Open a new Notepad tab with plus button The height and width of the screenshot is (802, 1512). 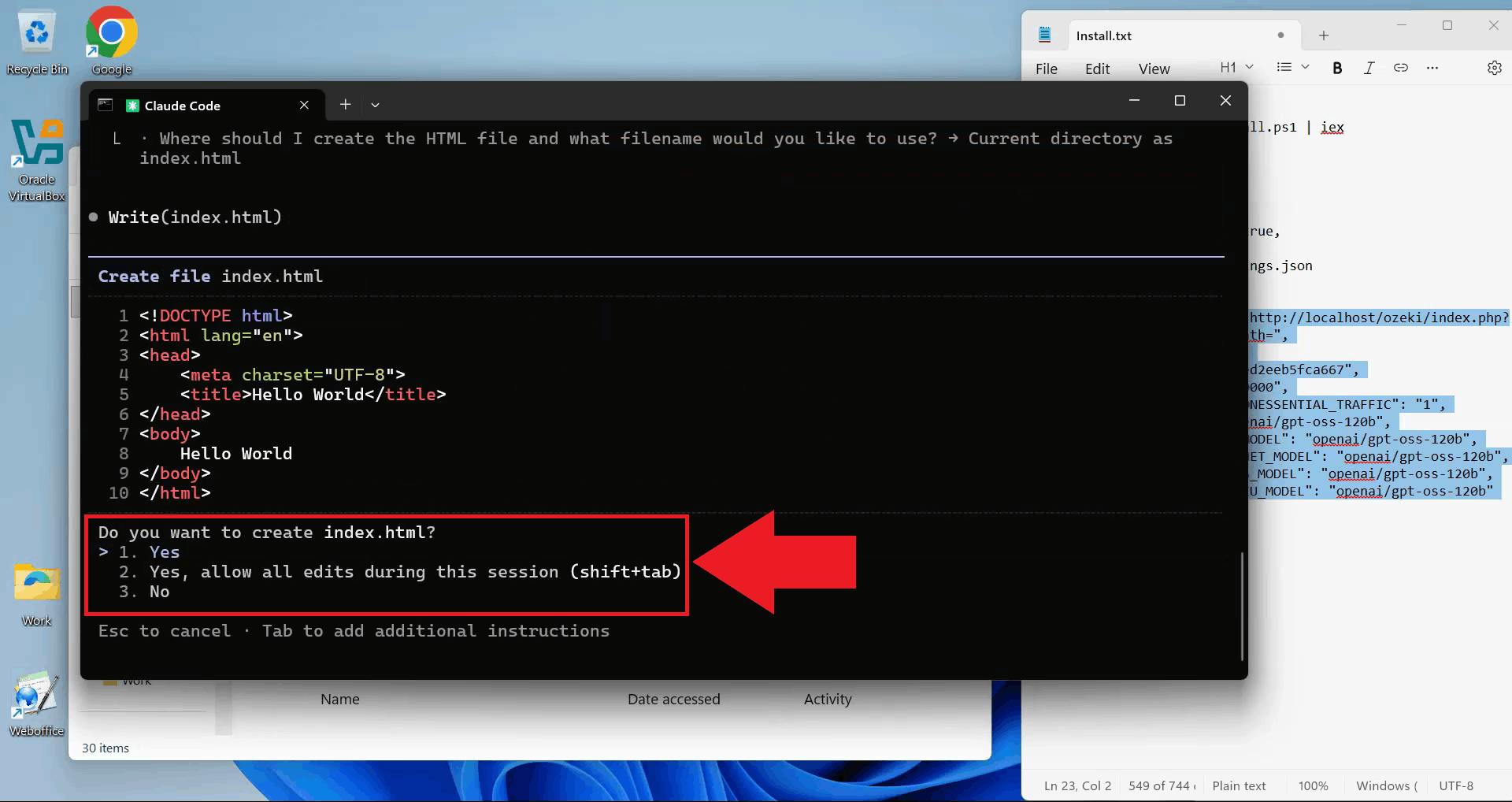click(x=1323, y=35)
